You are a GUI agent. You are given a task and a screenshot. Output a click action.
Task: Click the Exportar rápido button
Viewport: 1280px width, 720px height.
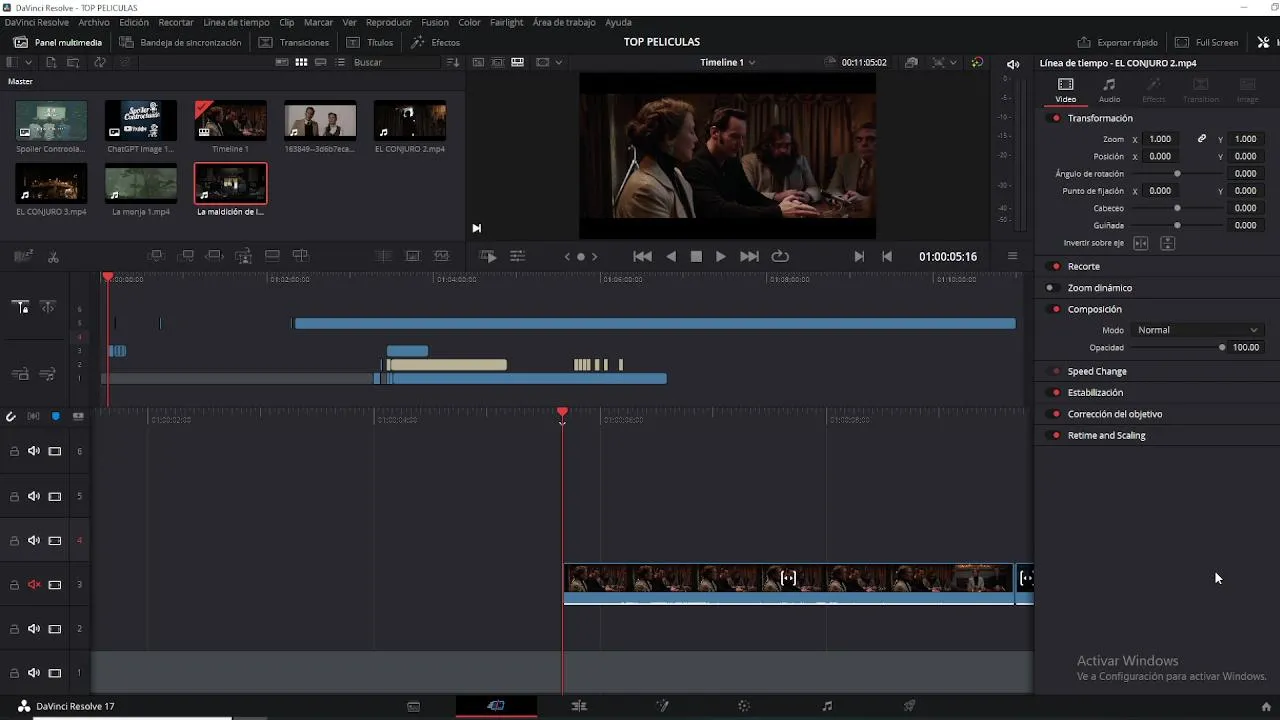pos(1117,43)
